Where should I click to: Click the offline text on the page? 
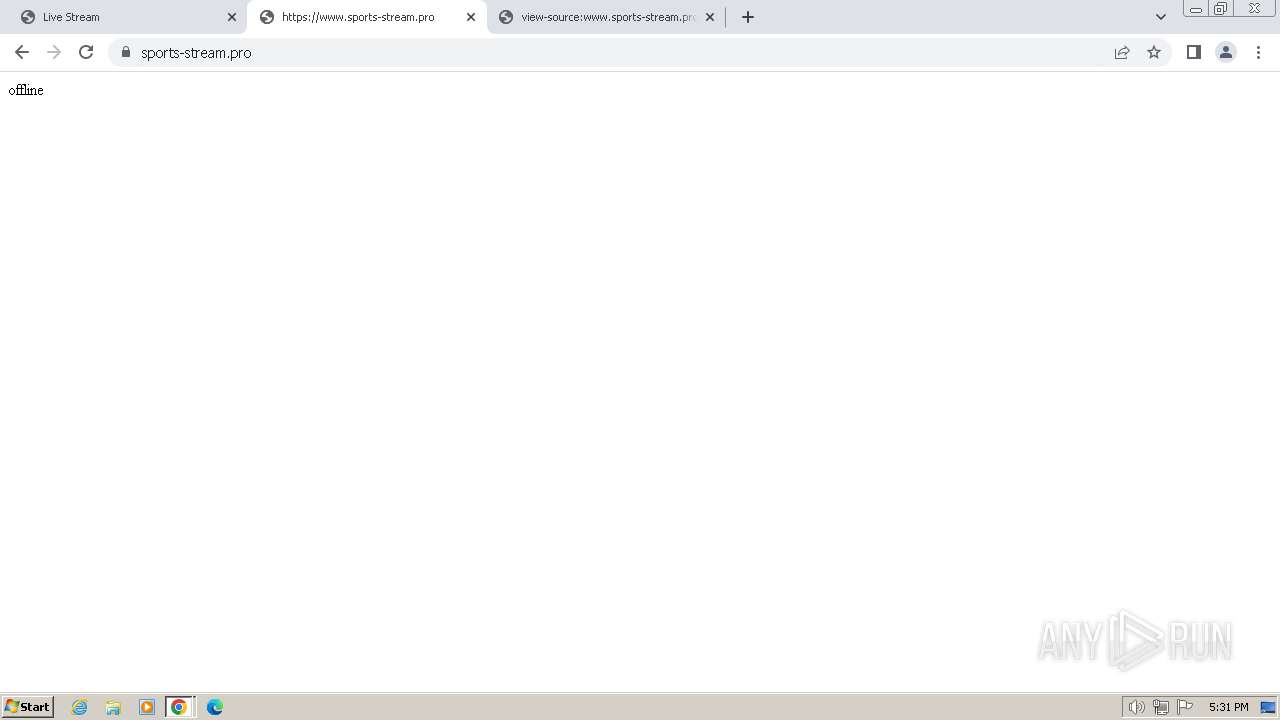coord(26,90)
